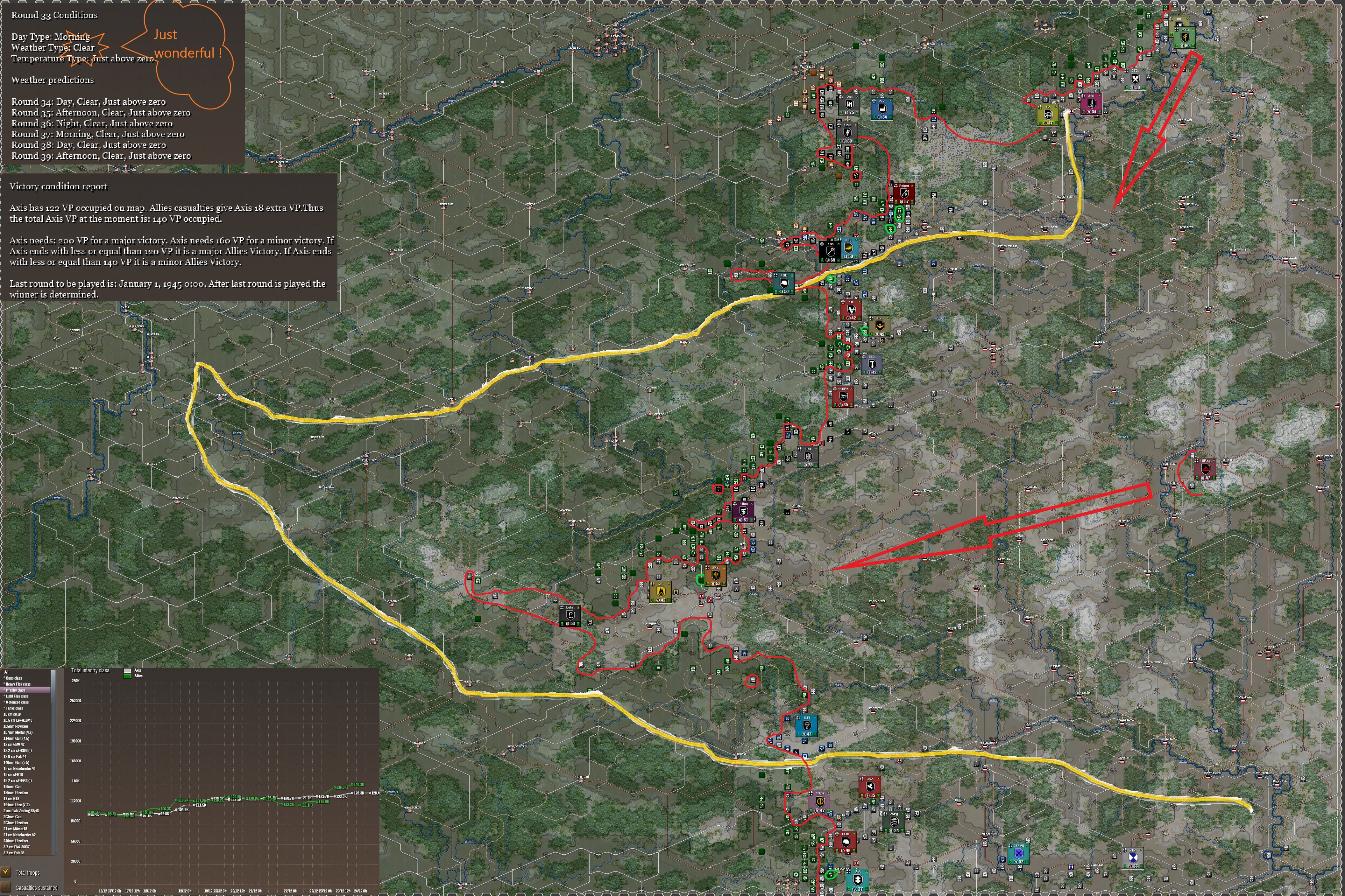Click the Weather predictions heading
Screen dimensions: 1345x896
tap(53, 80)
